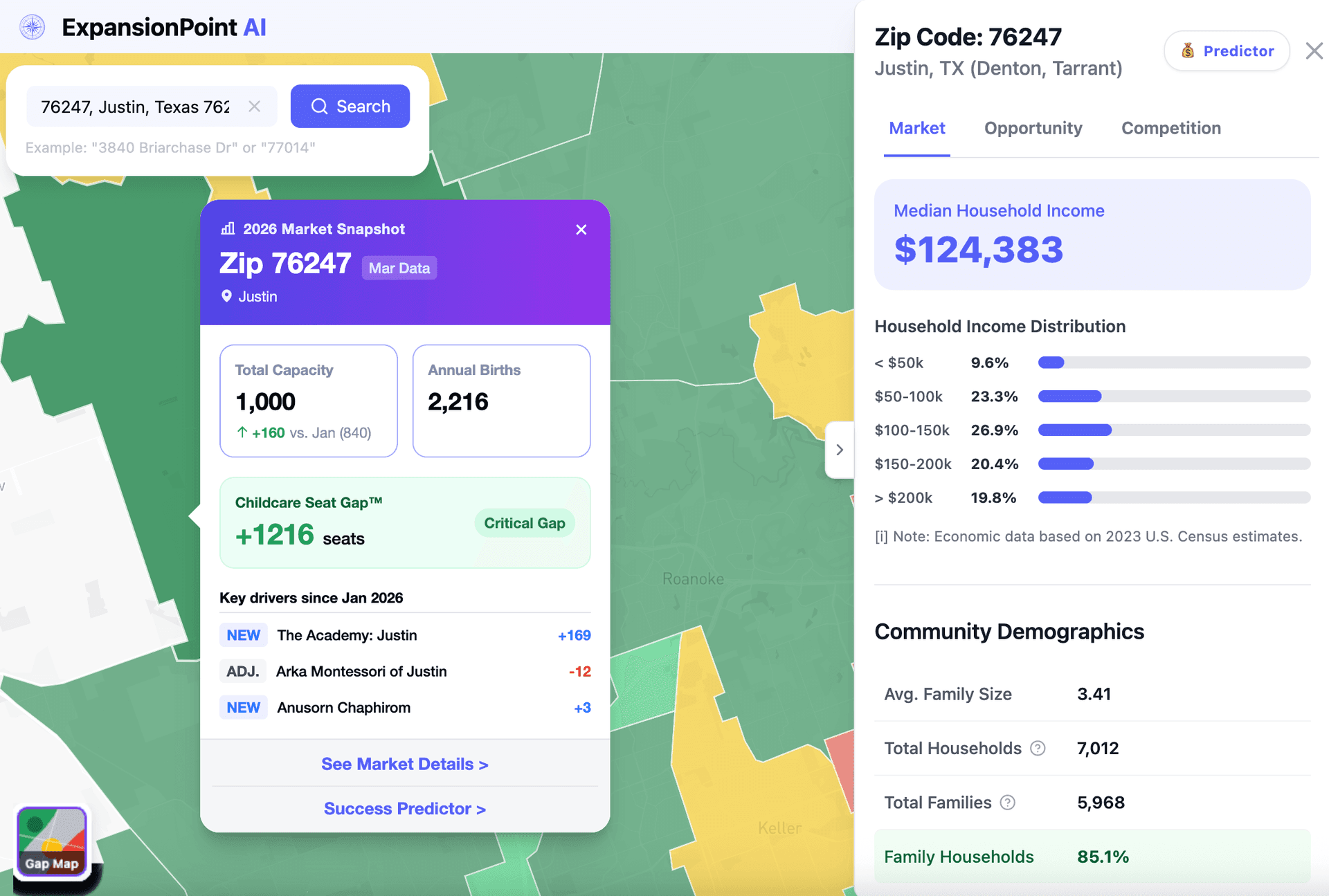Click the Search button
The height and width of the screenshot is (896, 1329).
[350, 107]
